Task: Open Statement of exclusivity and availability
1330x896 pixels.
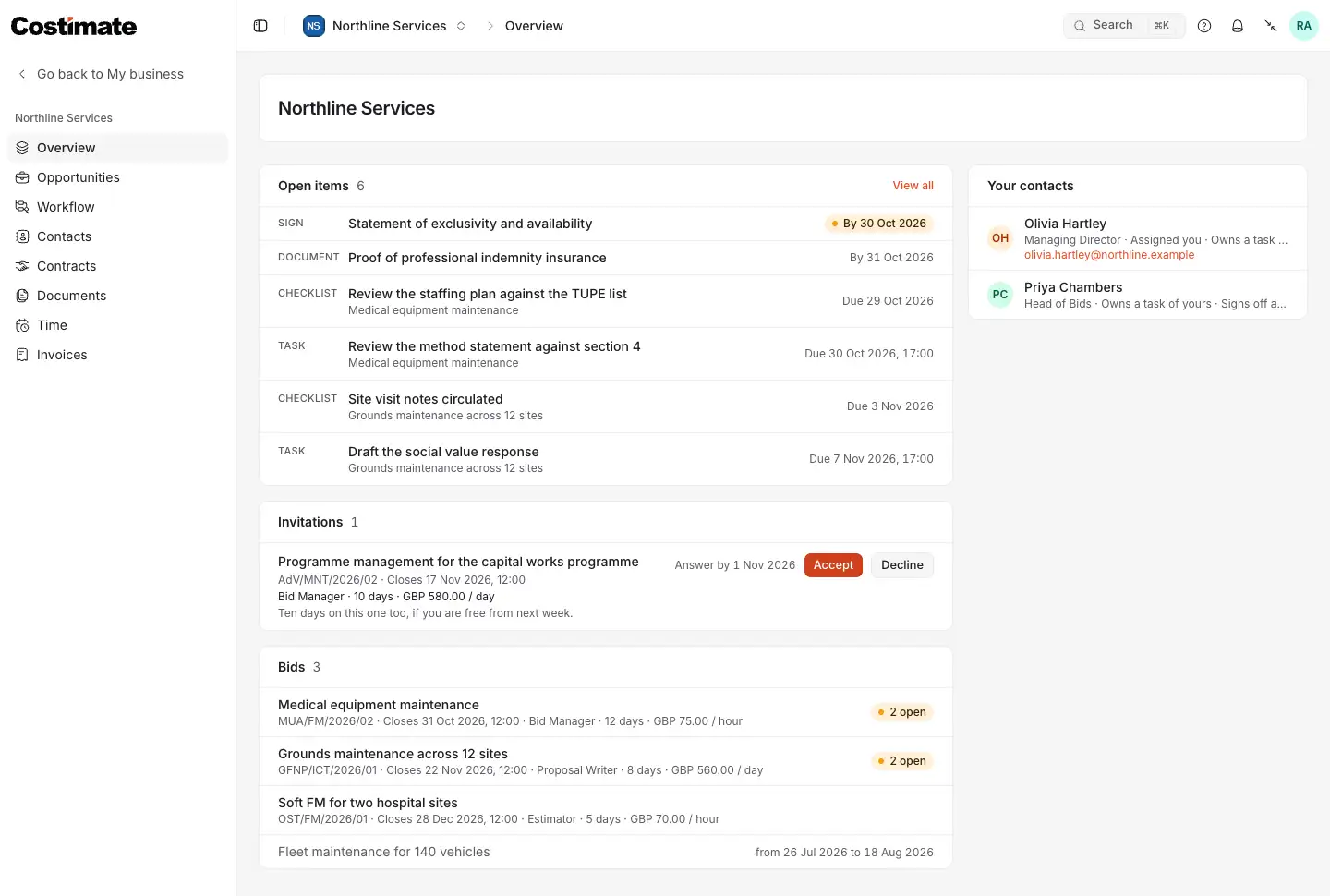Action: [x=606, y=224]
